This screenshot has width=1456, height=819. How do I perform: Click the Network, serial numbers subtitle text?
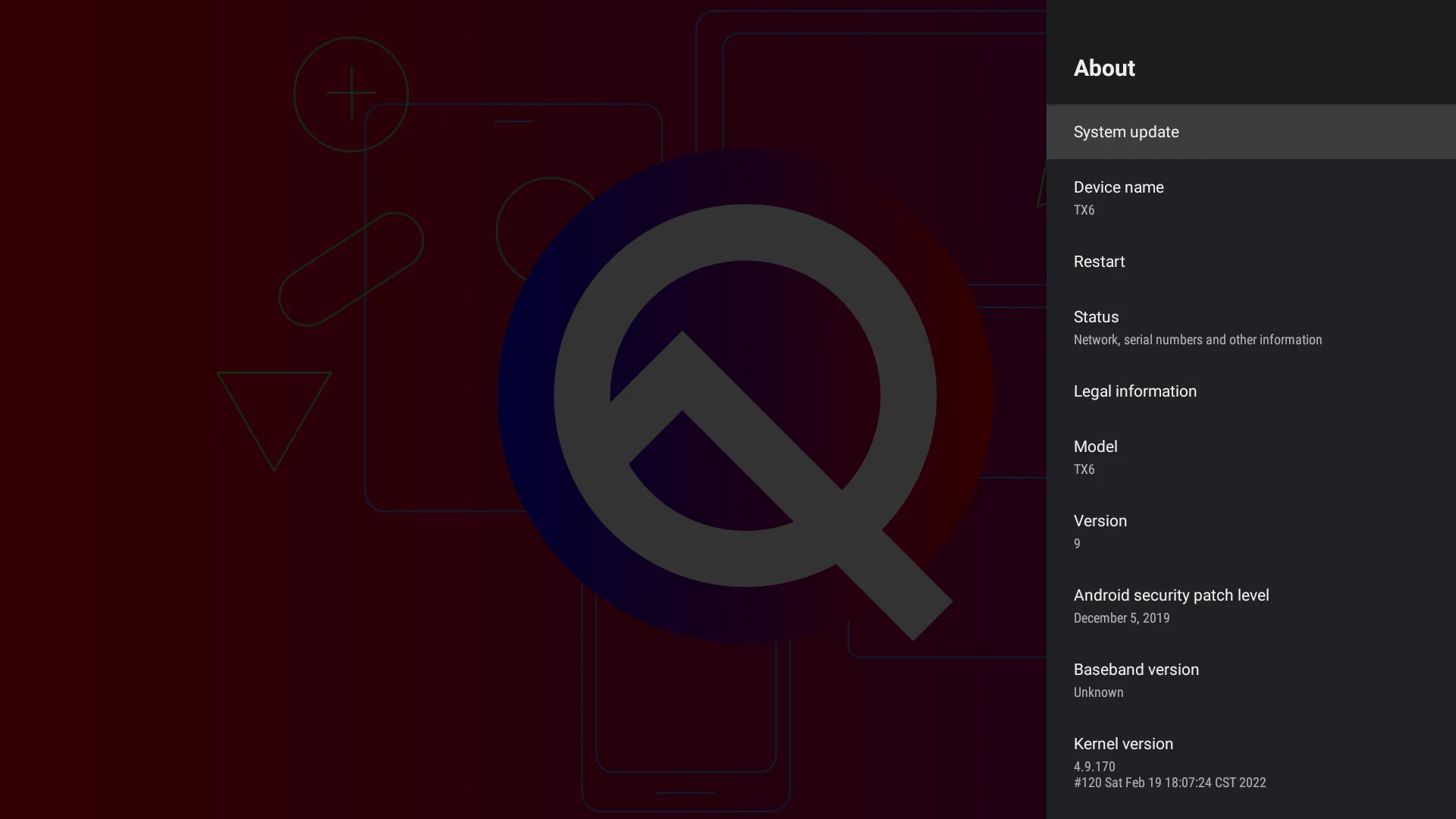click(x=1197, y=340)
